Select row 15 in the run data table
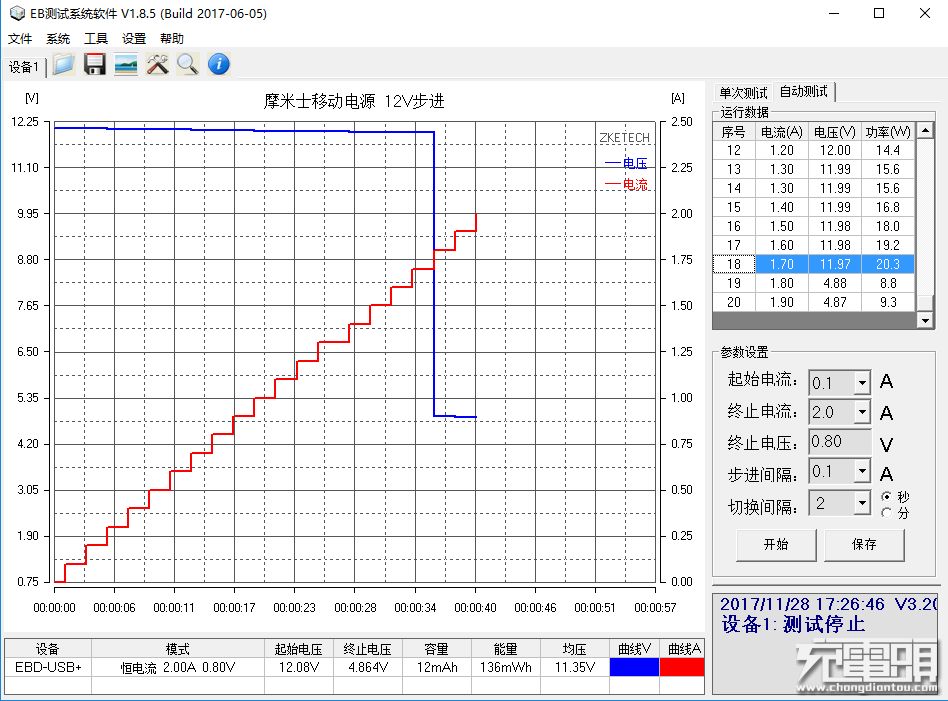Viewport: 948px width, 701px height. [x=814, y=207]
